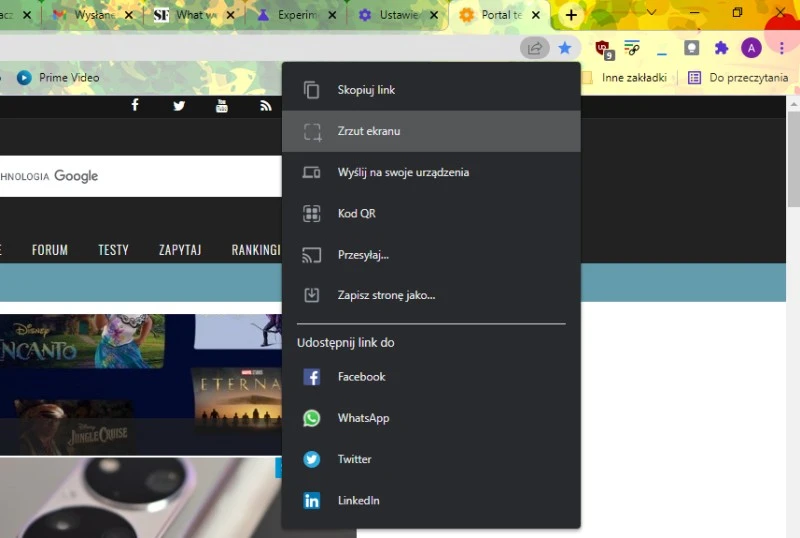Image resolution: width=800 pixels, height=538 pixels.
Task: Open the tab search chevron
Action: 651,12
